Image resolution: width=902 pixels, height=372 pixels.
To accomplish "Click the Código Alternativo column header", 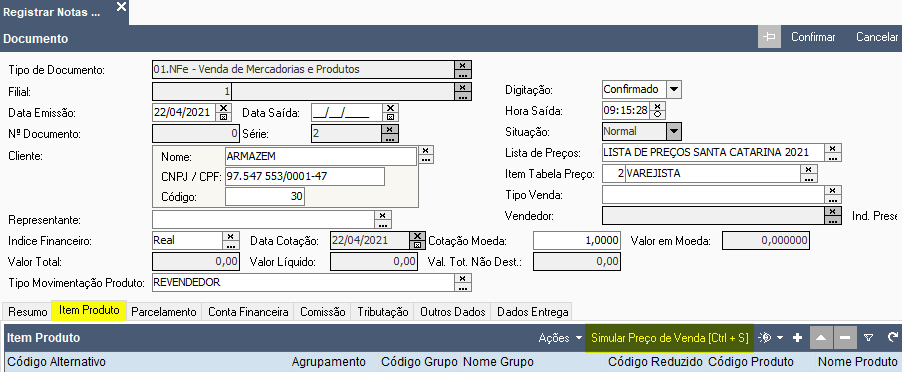I will (x=56, y=362).
